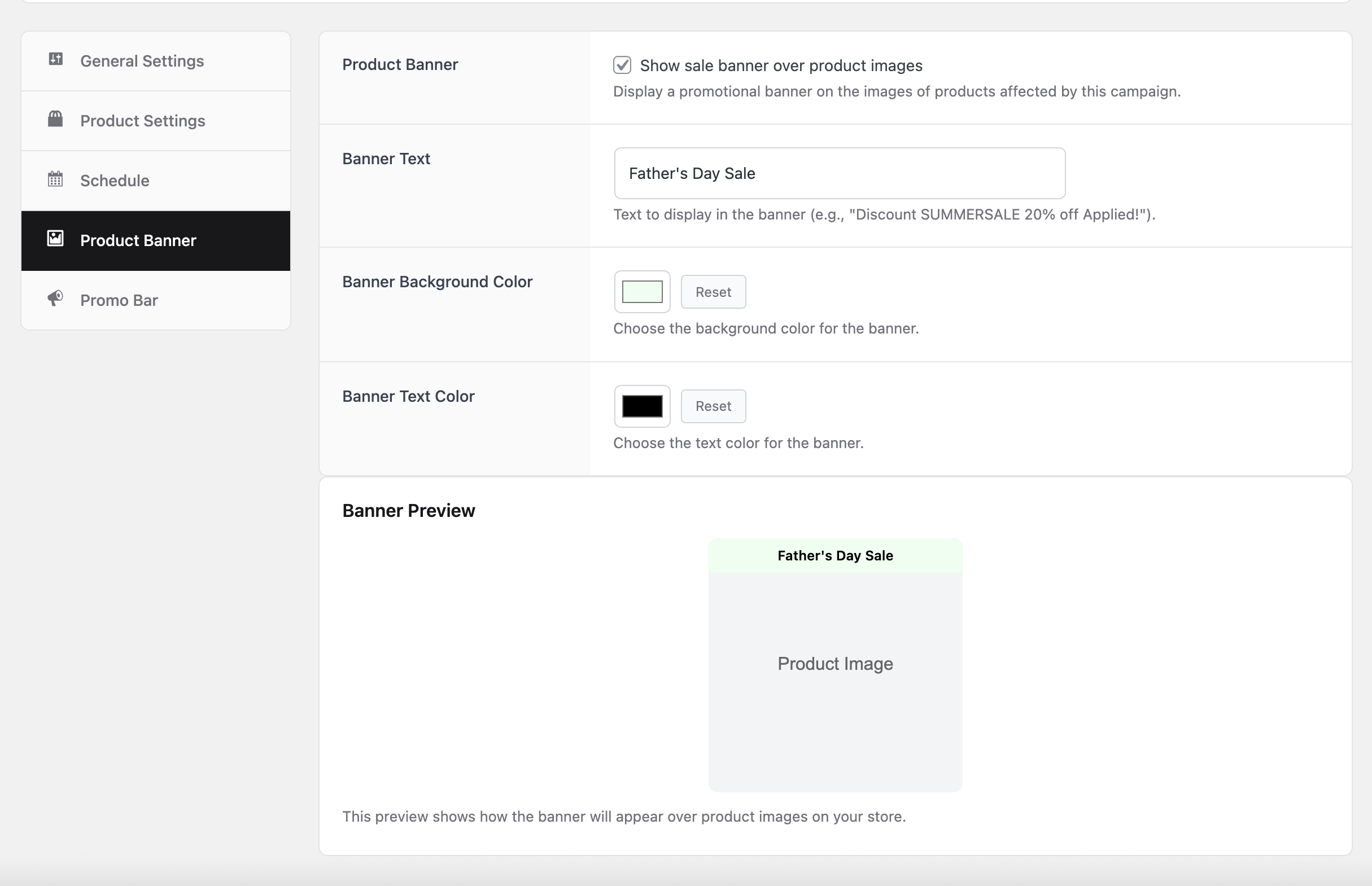Click the Banner Background Color label

point(438,282)
